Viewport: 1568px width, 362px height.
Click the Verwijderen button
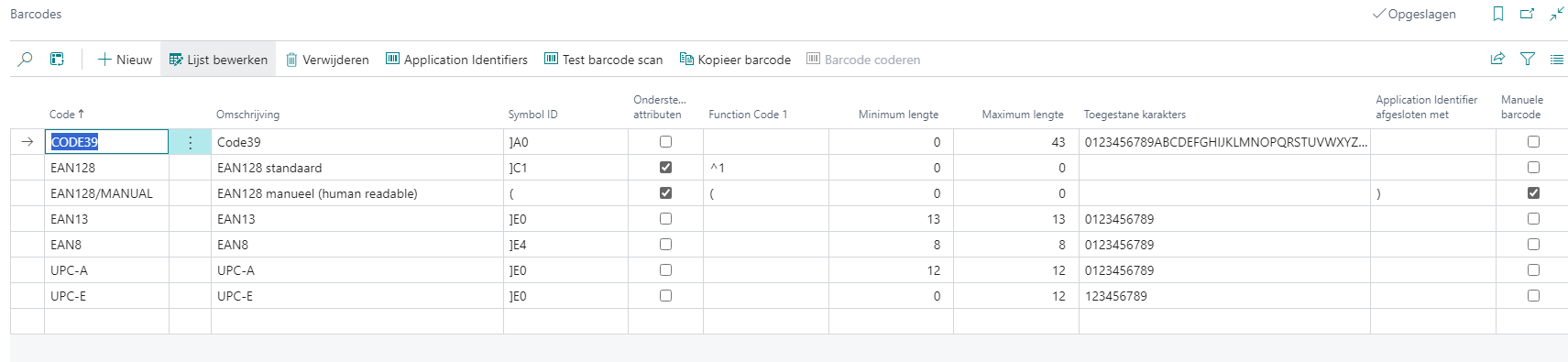point(327,60)
